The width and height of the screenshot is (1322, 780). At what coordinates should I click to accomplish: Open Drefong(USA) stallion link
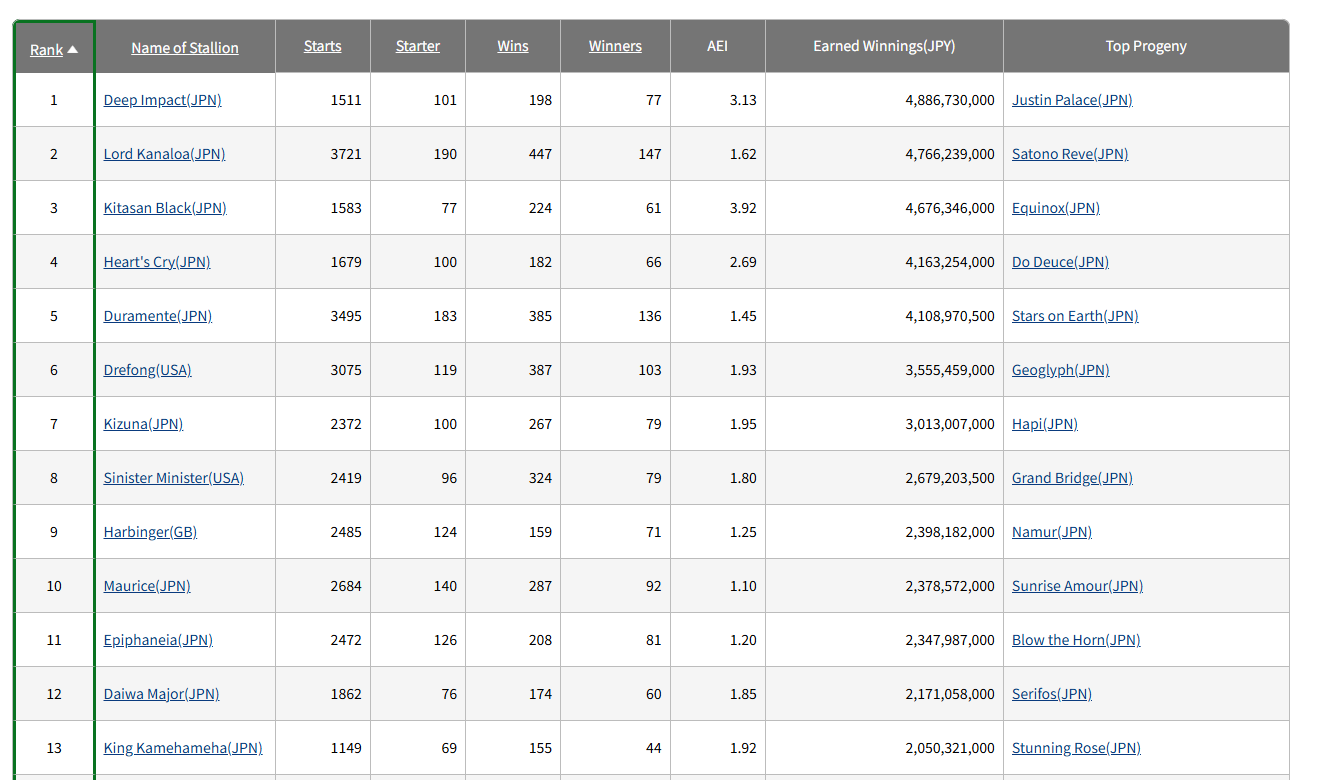pos(148,370)
